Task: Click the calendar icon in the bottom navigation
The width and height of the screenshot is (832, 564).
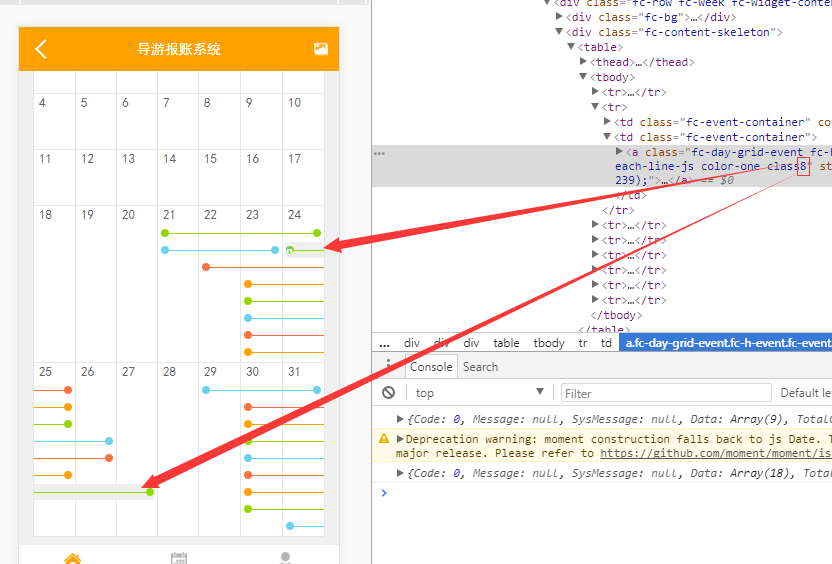Action: 179,558
